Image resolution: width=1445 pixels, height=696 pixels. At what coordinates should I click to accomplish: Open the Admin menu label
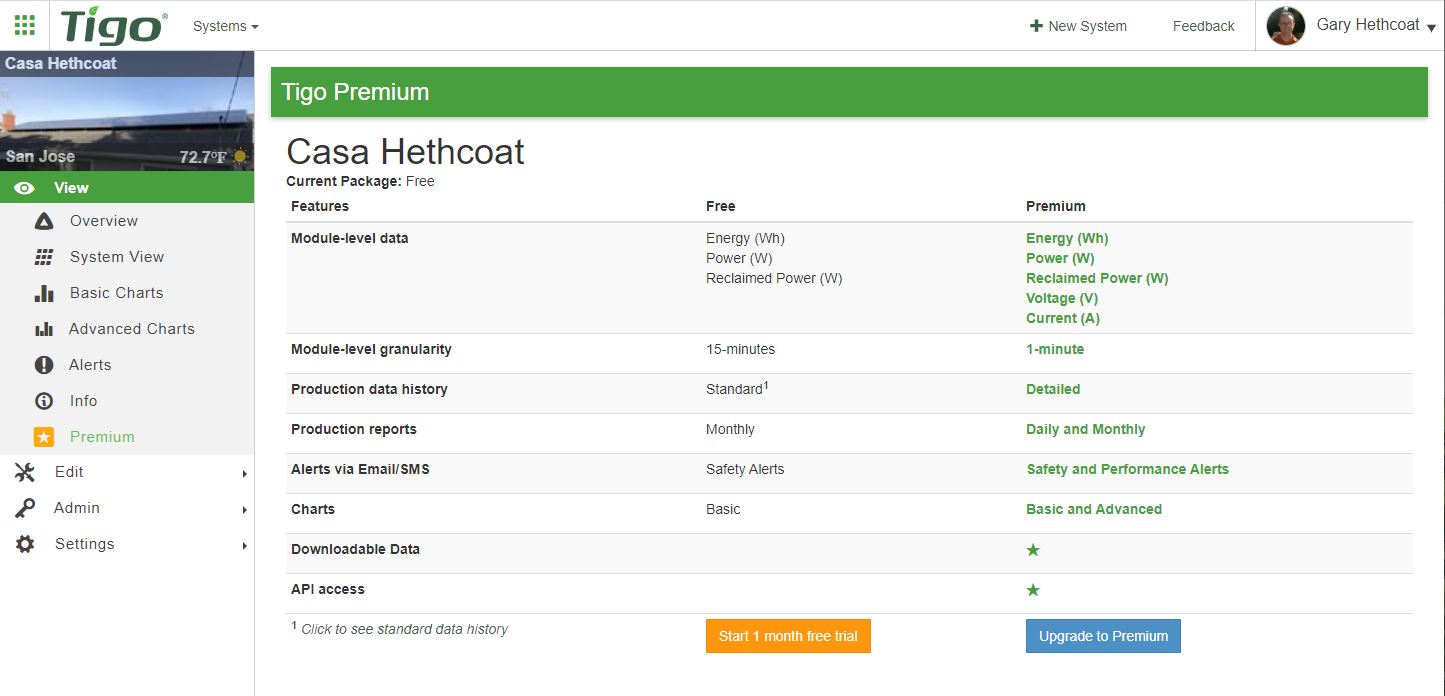[x=77, y=508]
